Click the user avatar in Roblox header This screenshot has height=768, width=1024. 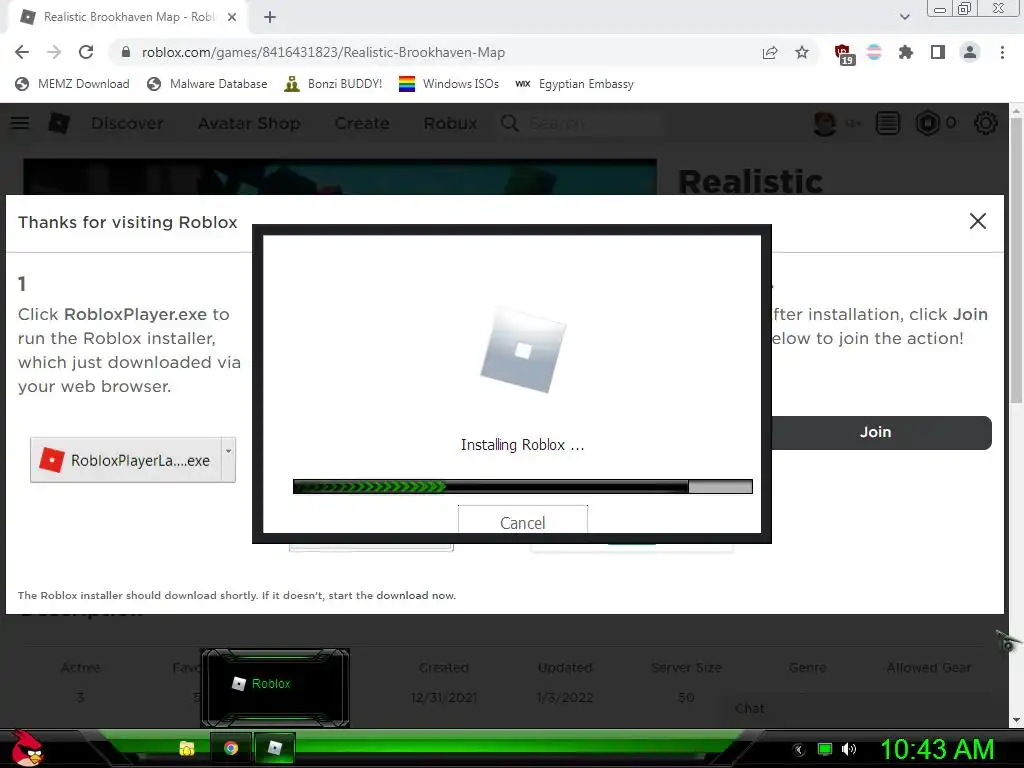click(x=825, y=123)
